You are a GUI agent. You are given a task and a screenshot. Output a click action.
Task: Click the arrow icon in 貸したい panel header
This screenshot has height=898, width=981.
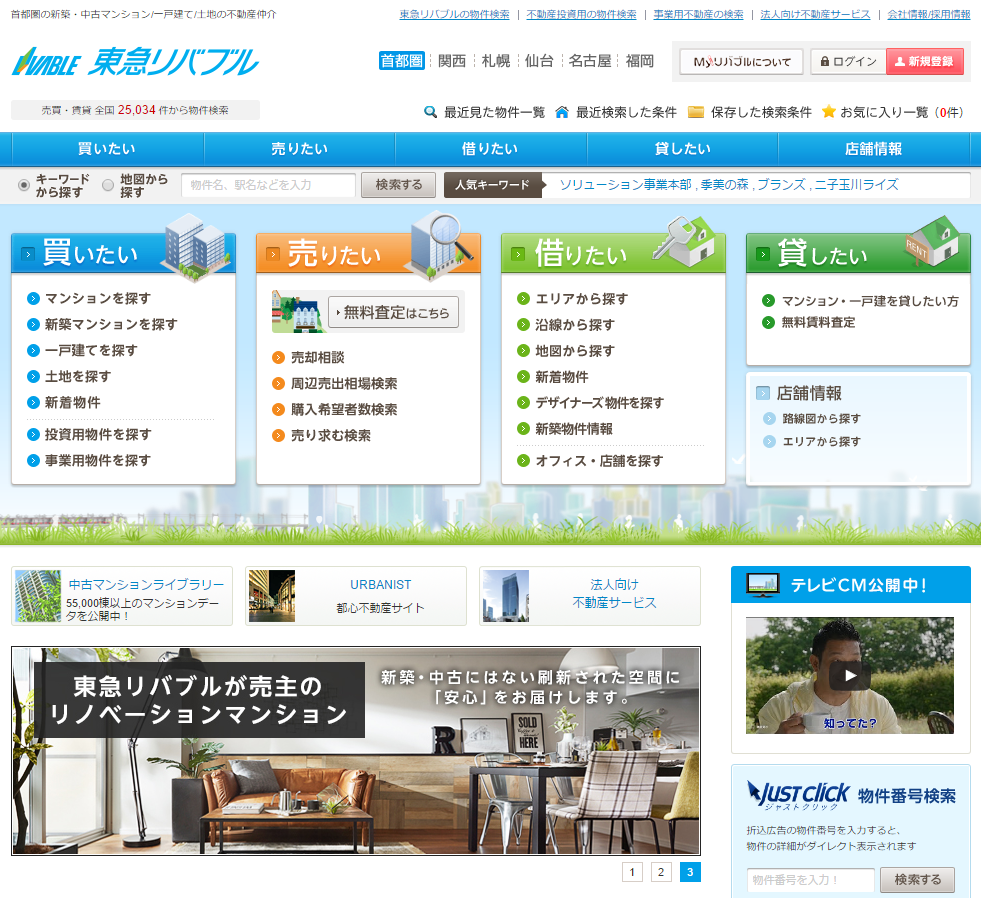(763, 254)
